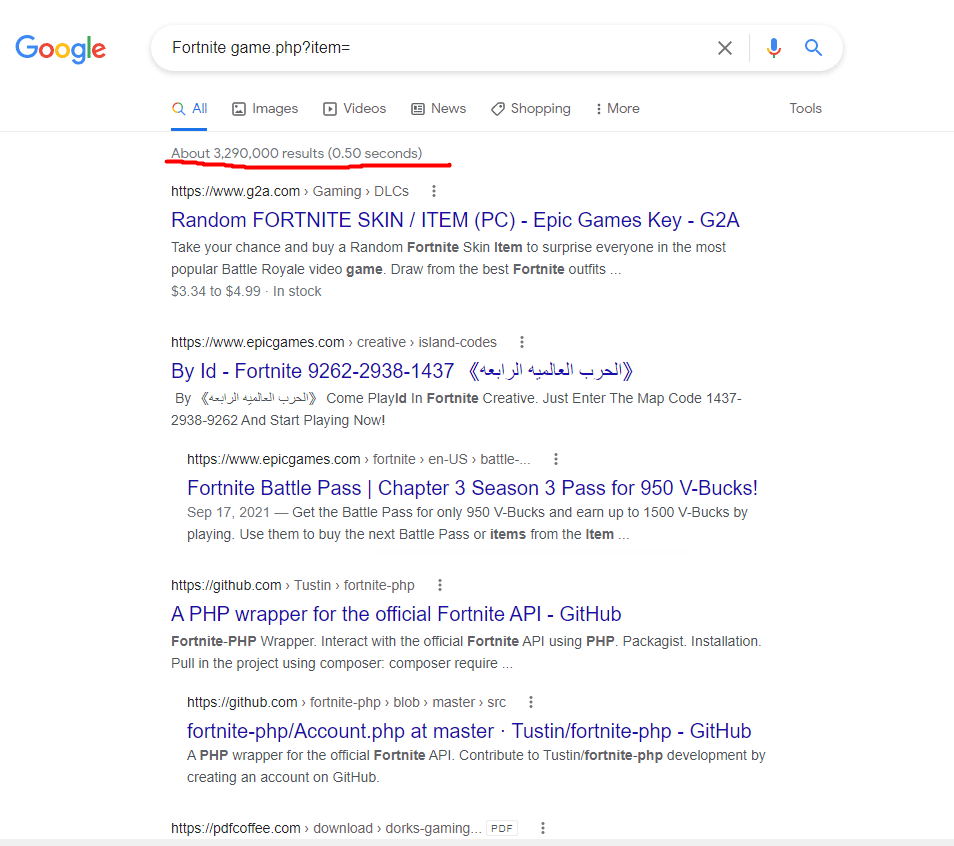This screenshot has height=846, width=954.
Task: Click the pdfcoffee.com download dorks-gaming URL
Action: click(x=326, y=828)
